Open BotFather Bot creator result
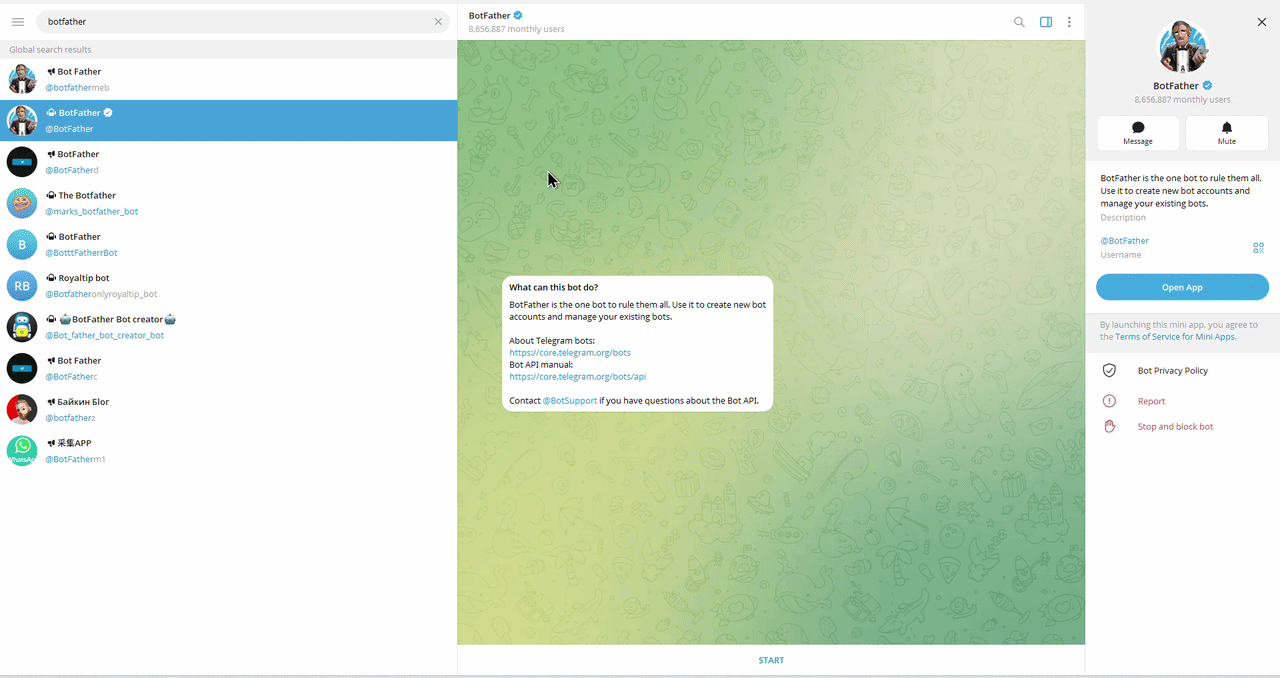1280x678 pixels. (x=228, y=327)
